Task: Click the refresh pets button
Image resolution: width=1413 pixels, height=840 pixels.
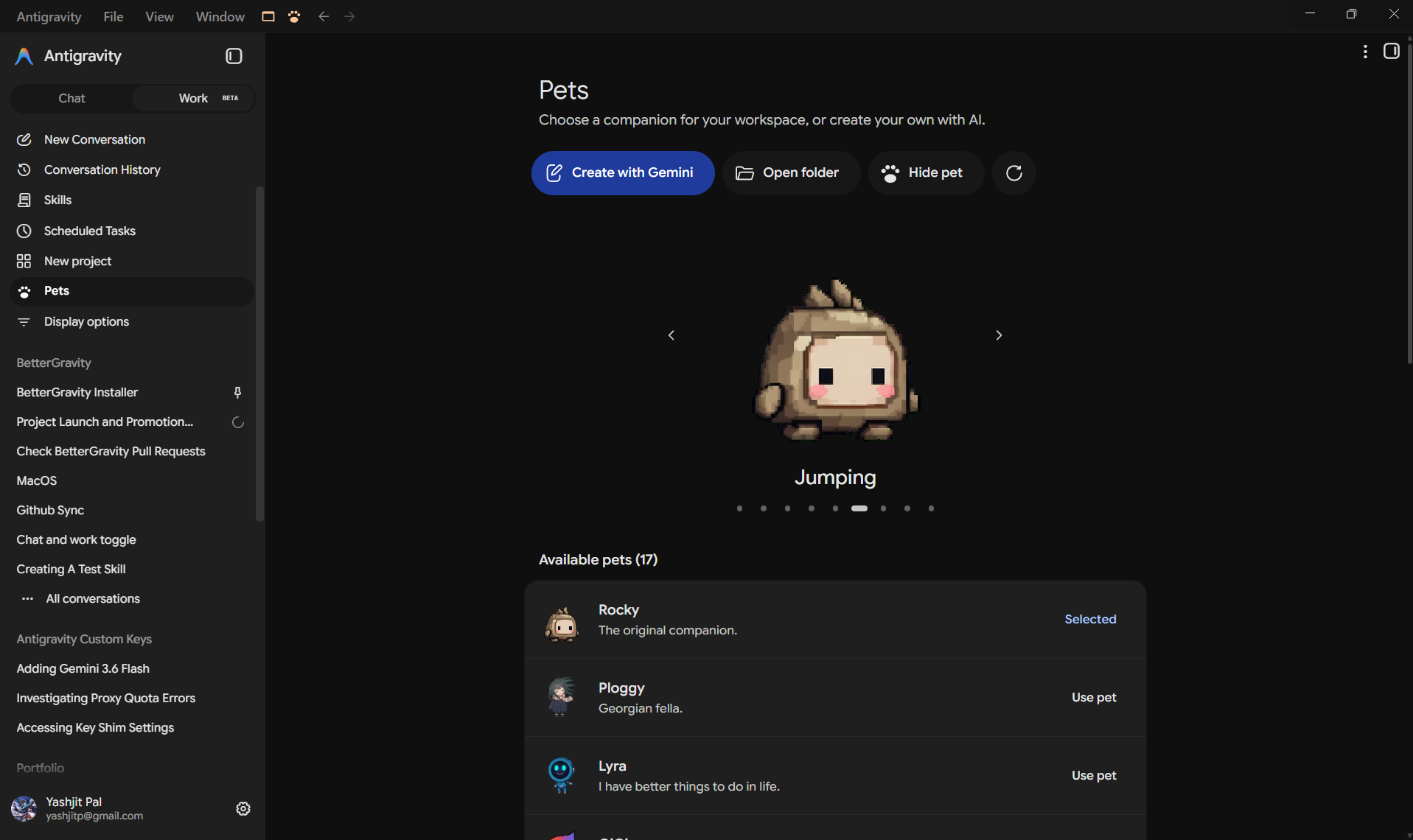Action: [x=1013, y=173]
